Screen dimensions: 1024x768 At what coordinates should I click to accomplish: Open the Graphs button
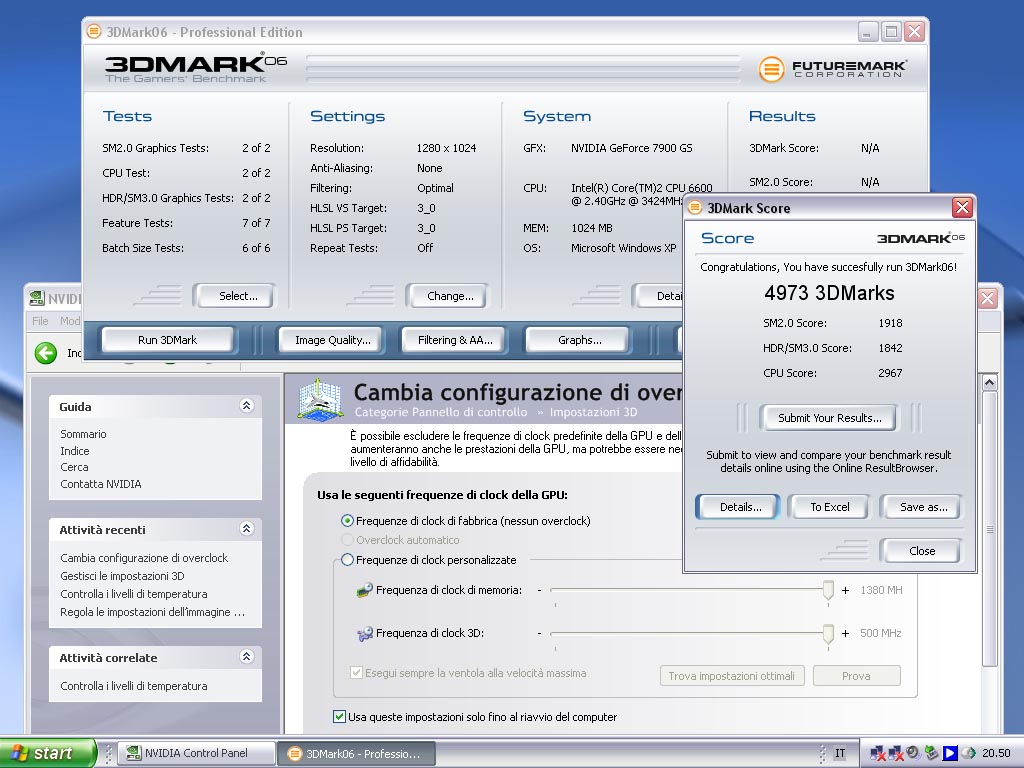coord(579,340)
